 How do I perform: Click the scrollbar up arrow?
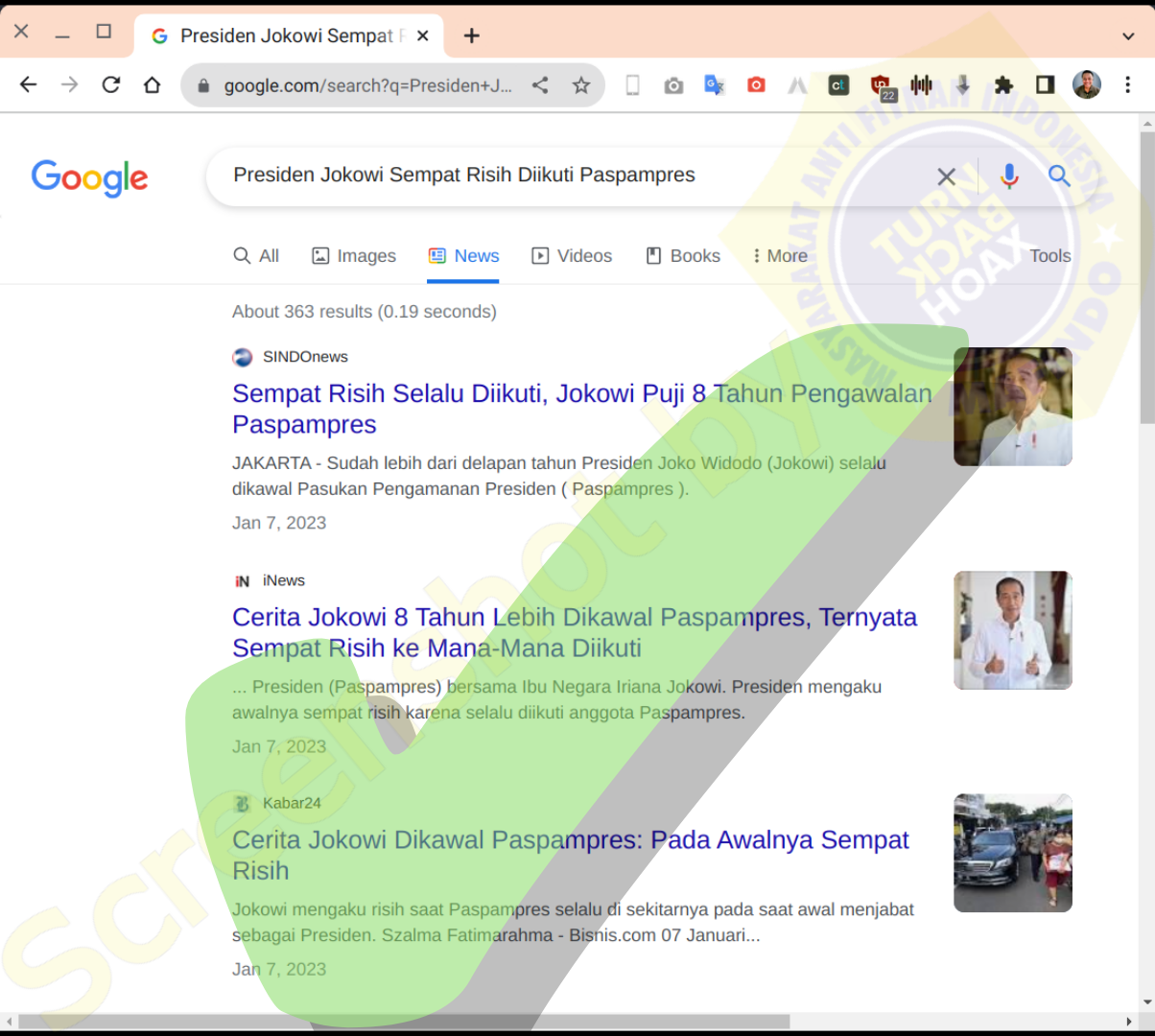coord(1146,123)
